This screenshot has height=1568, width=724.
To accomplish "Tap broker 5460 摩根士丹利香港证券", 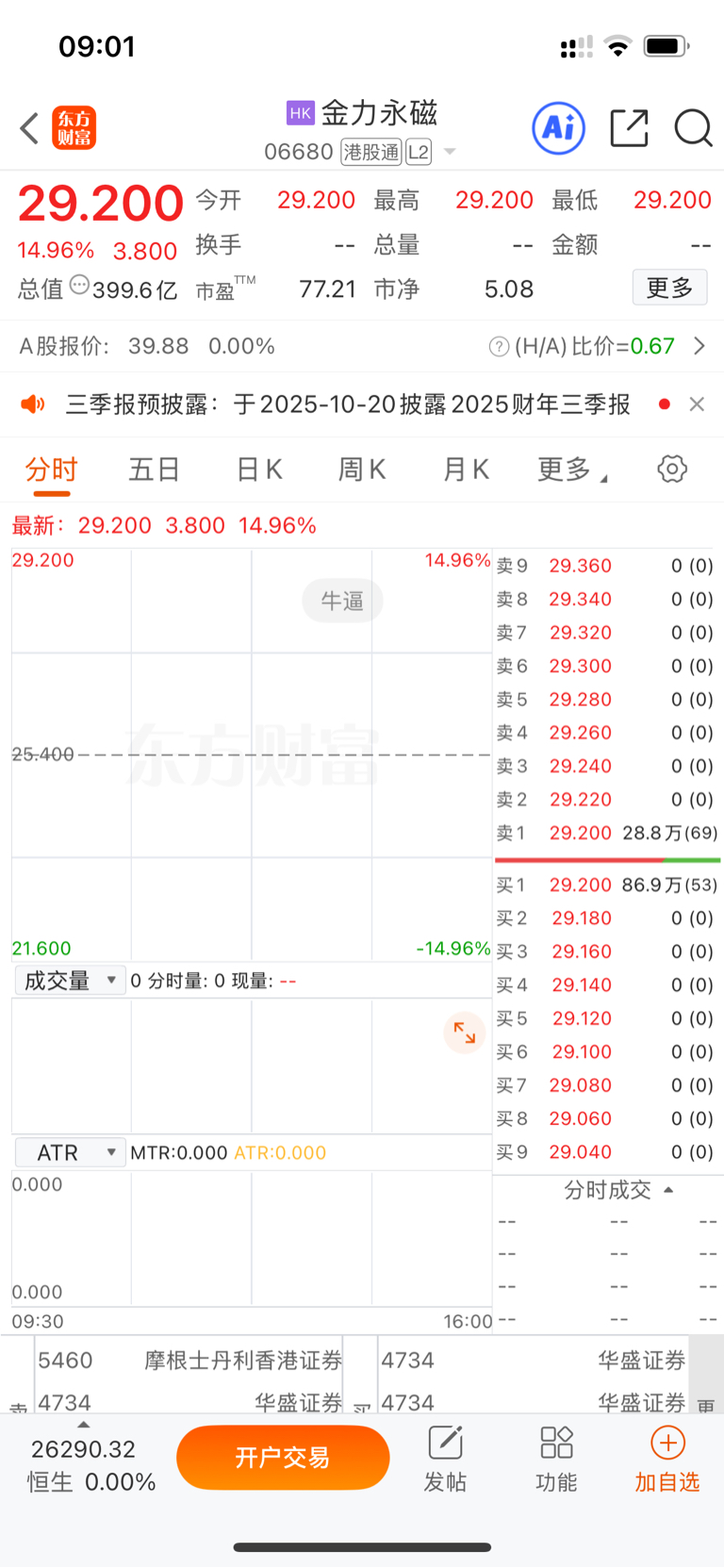I will point(189,1360).
